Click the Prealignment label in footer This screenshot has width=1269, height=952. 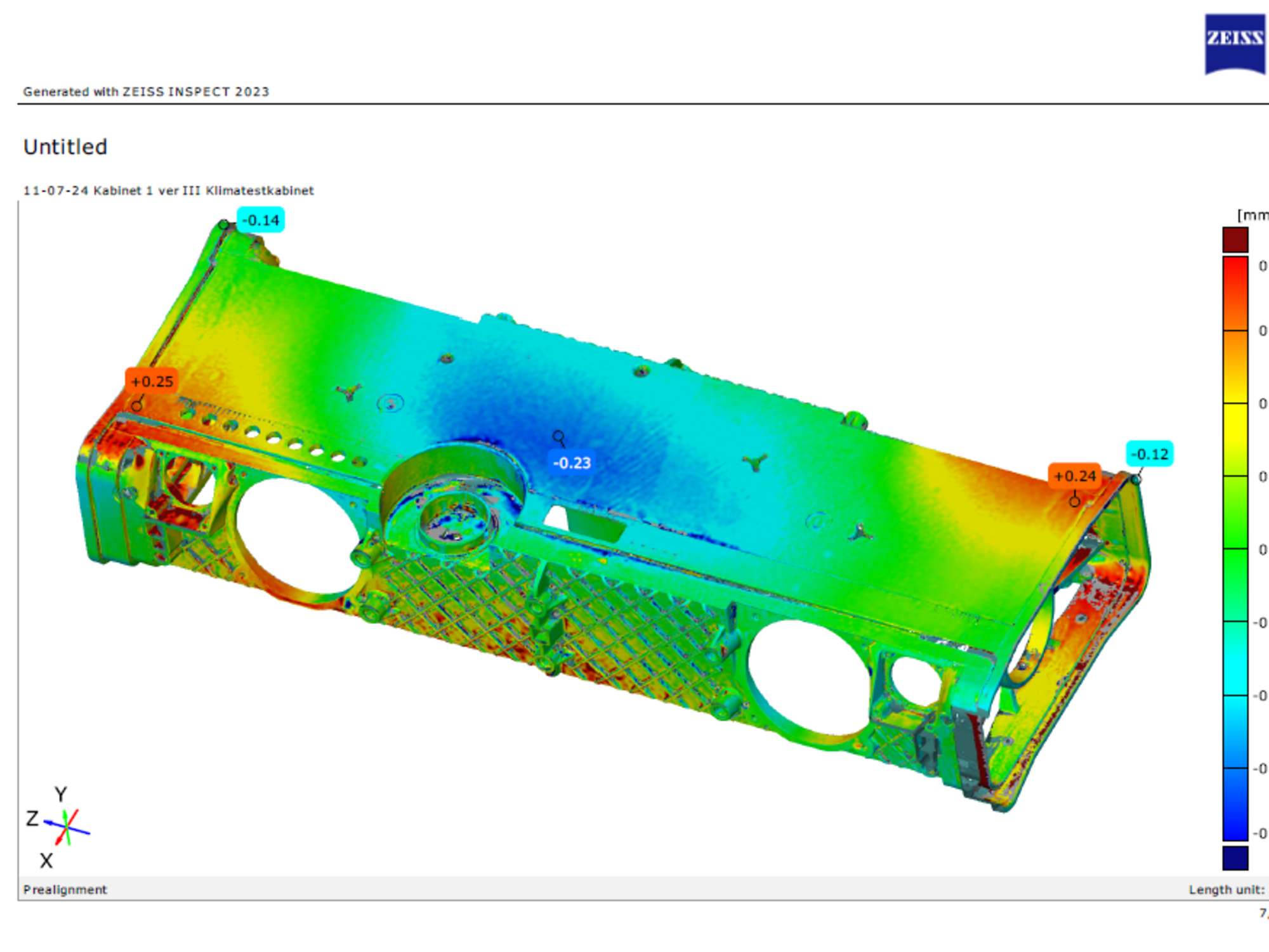tap(65, 889)
